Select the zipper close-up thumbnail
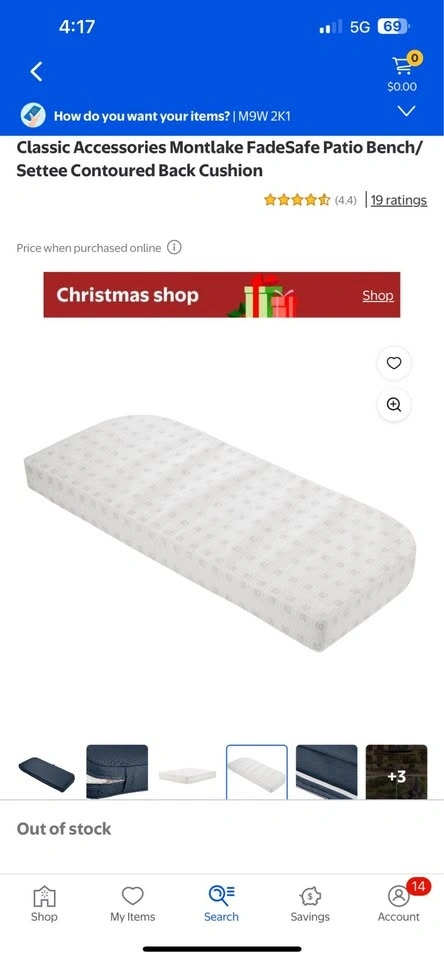The width and height of the screenshot is (444, 960). (x=117, y=771)
